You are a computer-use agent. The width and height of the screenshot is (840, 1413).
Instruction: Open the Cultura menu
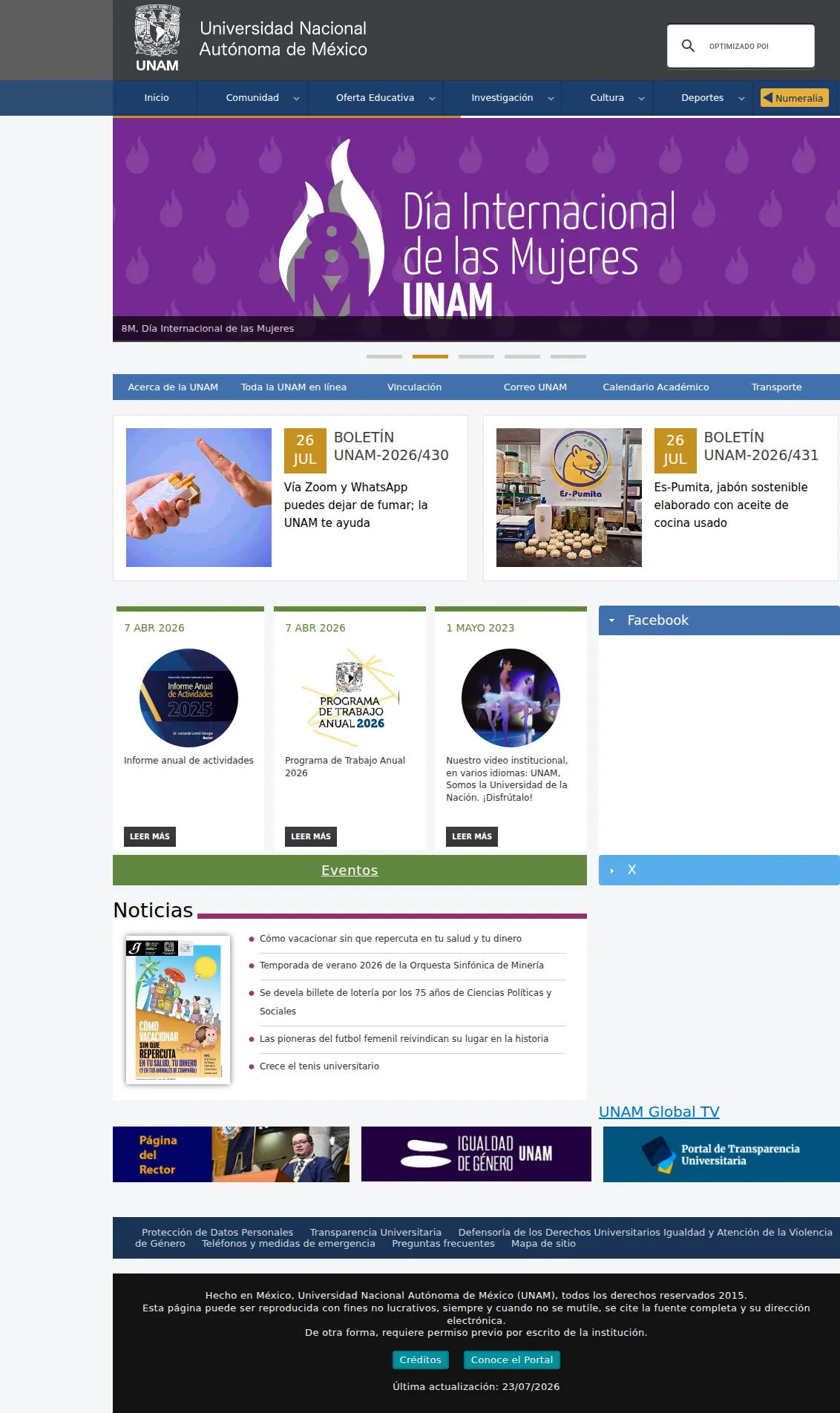607,98
